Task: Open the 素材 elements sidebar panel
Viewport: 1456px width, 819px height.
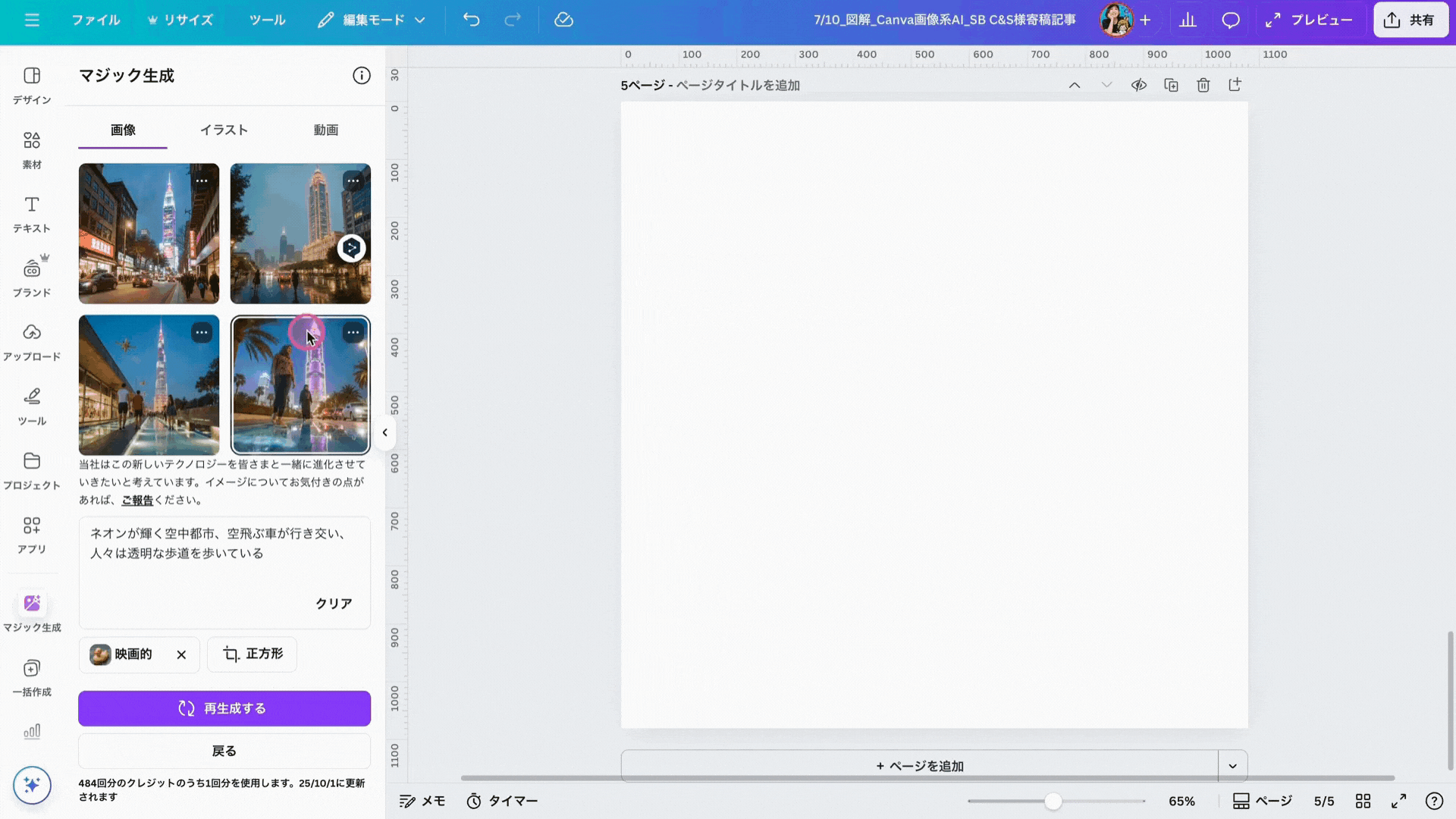Action: 31,149
